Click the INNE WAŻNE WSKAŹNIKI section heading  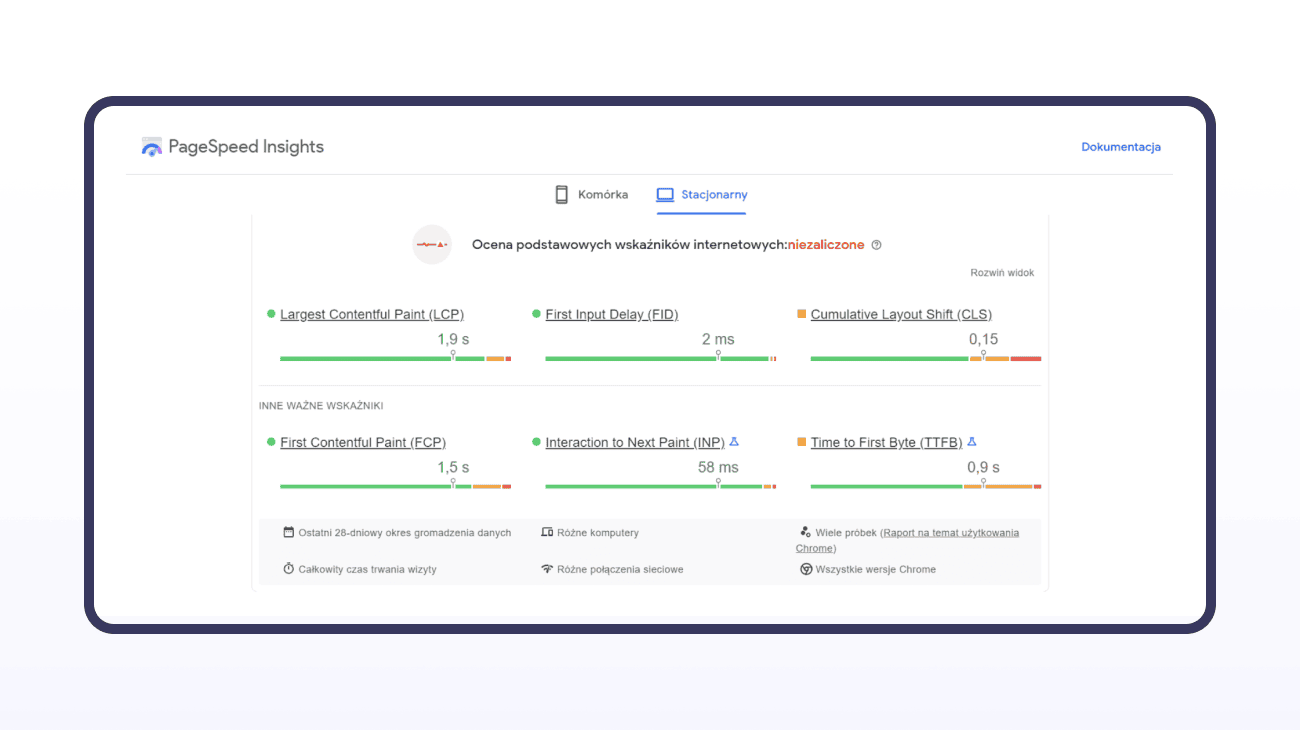click(x=321, y=406)
